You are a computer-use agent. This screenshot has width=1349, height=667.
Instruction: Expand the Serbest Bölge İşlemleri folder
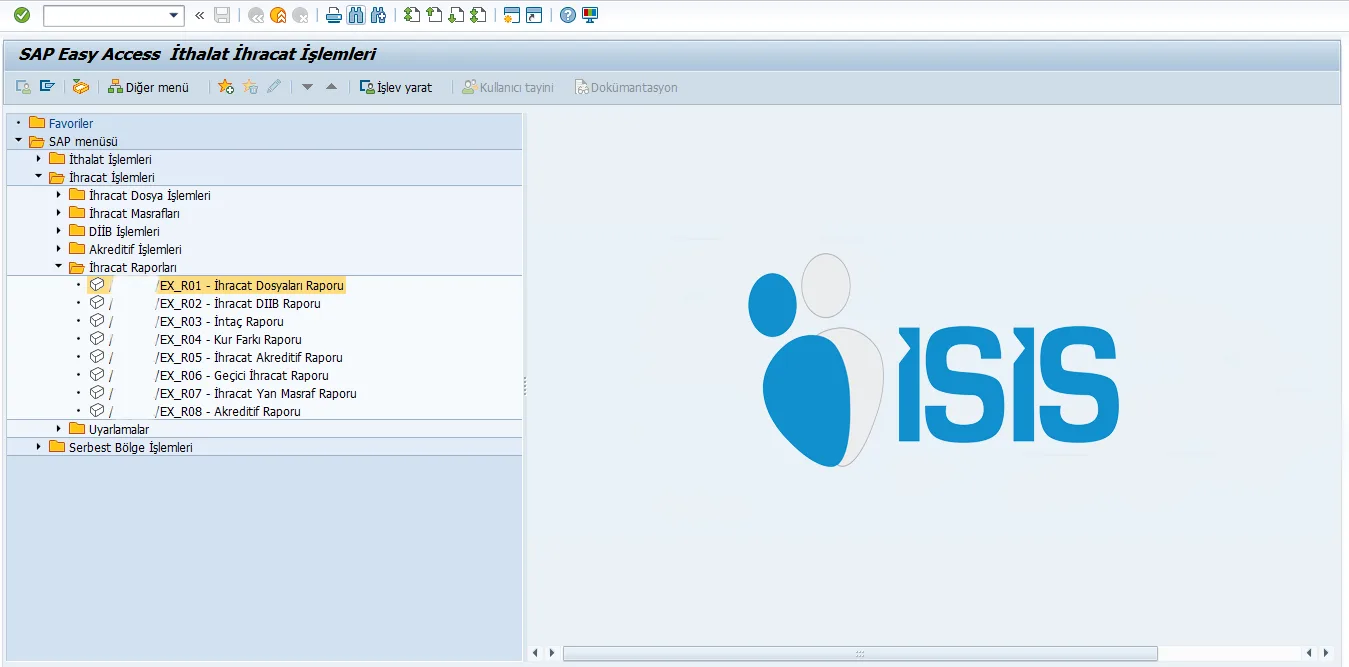pos(38,447)
